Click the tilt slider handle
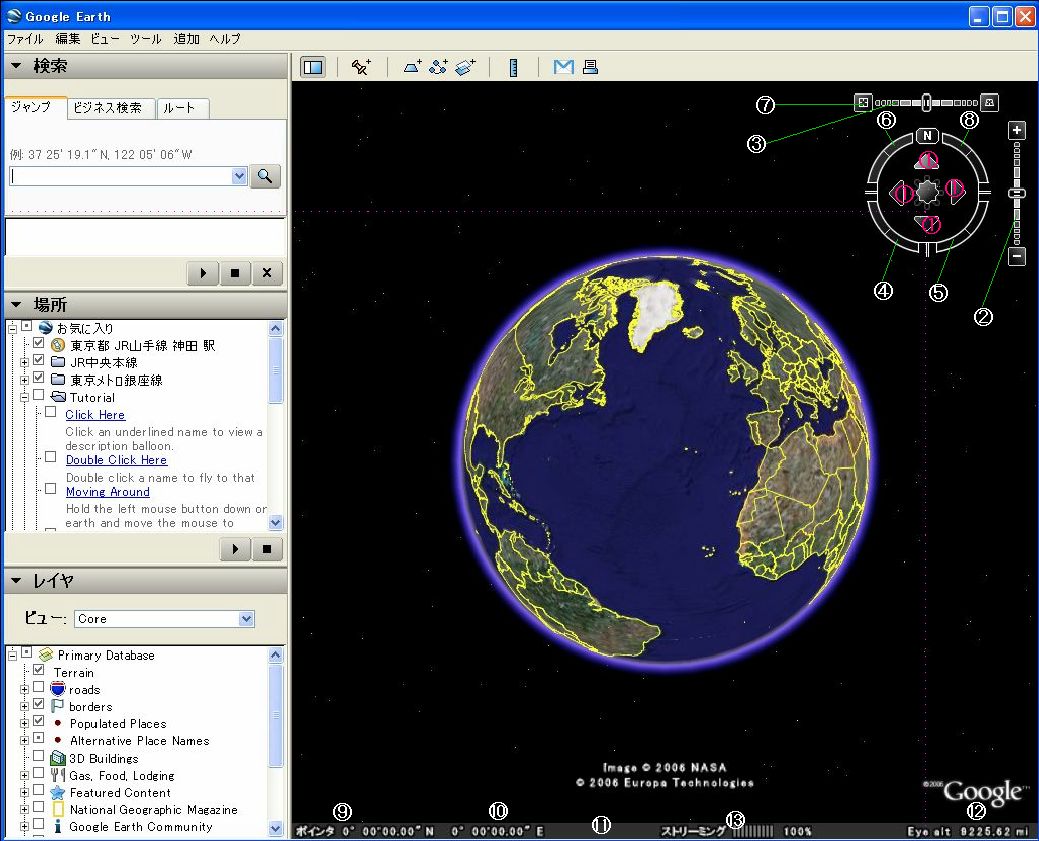The image size is (1039, 841). pos(926,102)
